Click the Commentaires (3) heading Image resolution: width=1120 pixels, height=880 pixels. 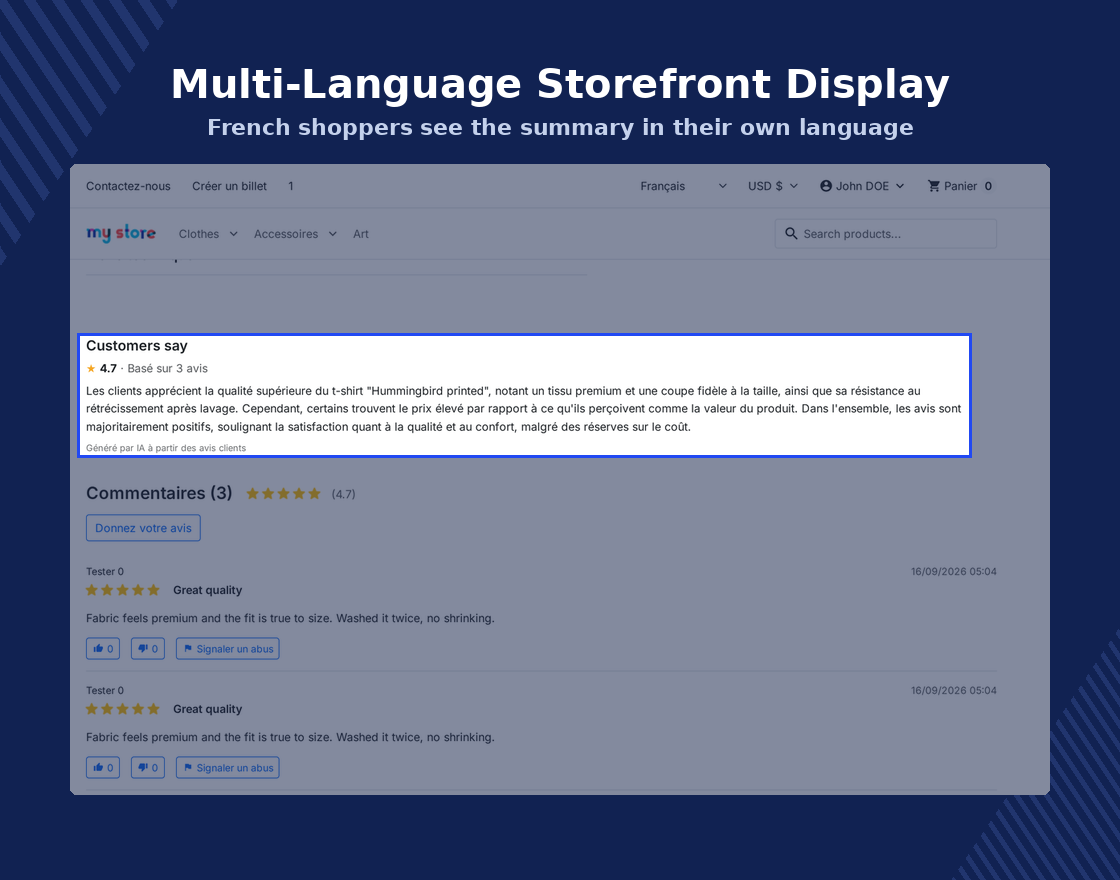[159, 493]
